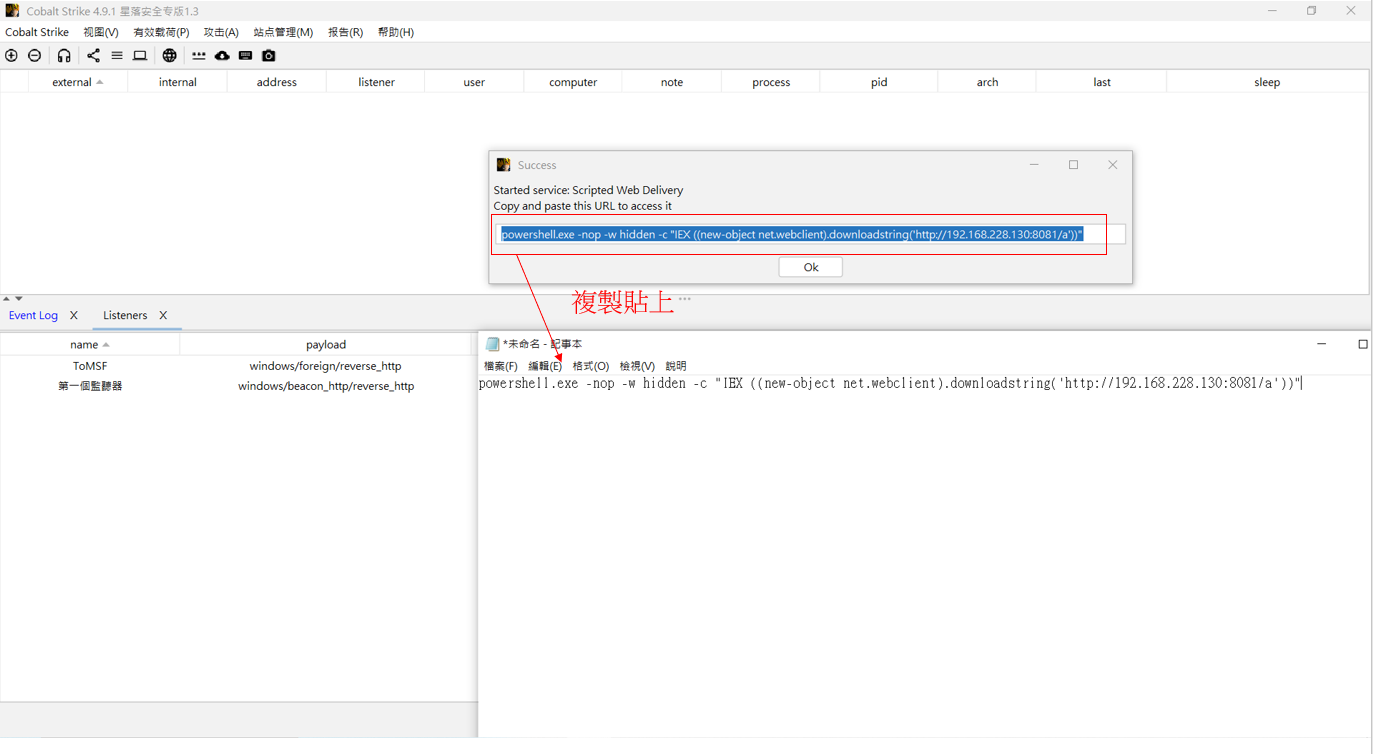Click Ok in the Success dialog
The height and width of the screenshot is (754, 1373).
tap(811, 267)
